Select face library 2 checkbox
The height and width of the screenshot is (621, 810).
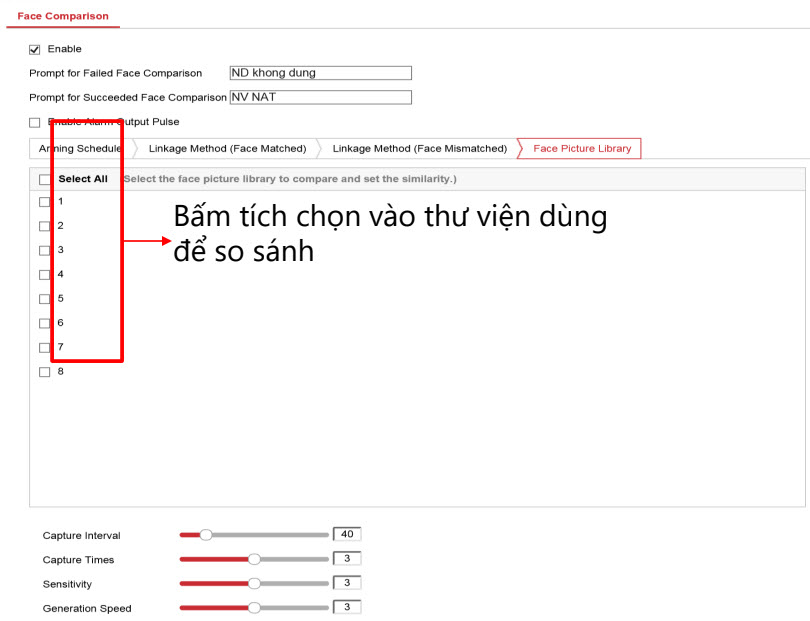[44, 226]
